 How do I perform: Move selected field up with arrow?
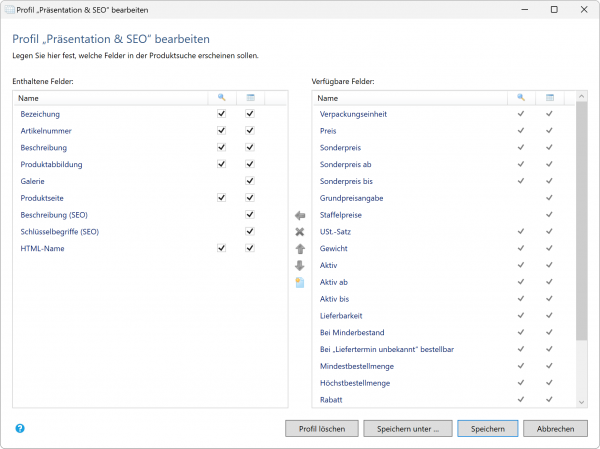point(299,248)
